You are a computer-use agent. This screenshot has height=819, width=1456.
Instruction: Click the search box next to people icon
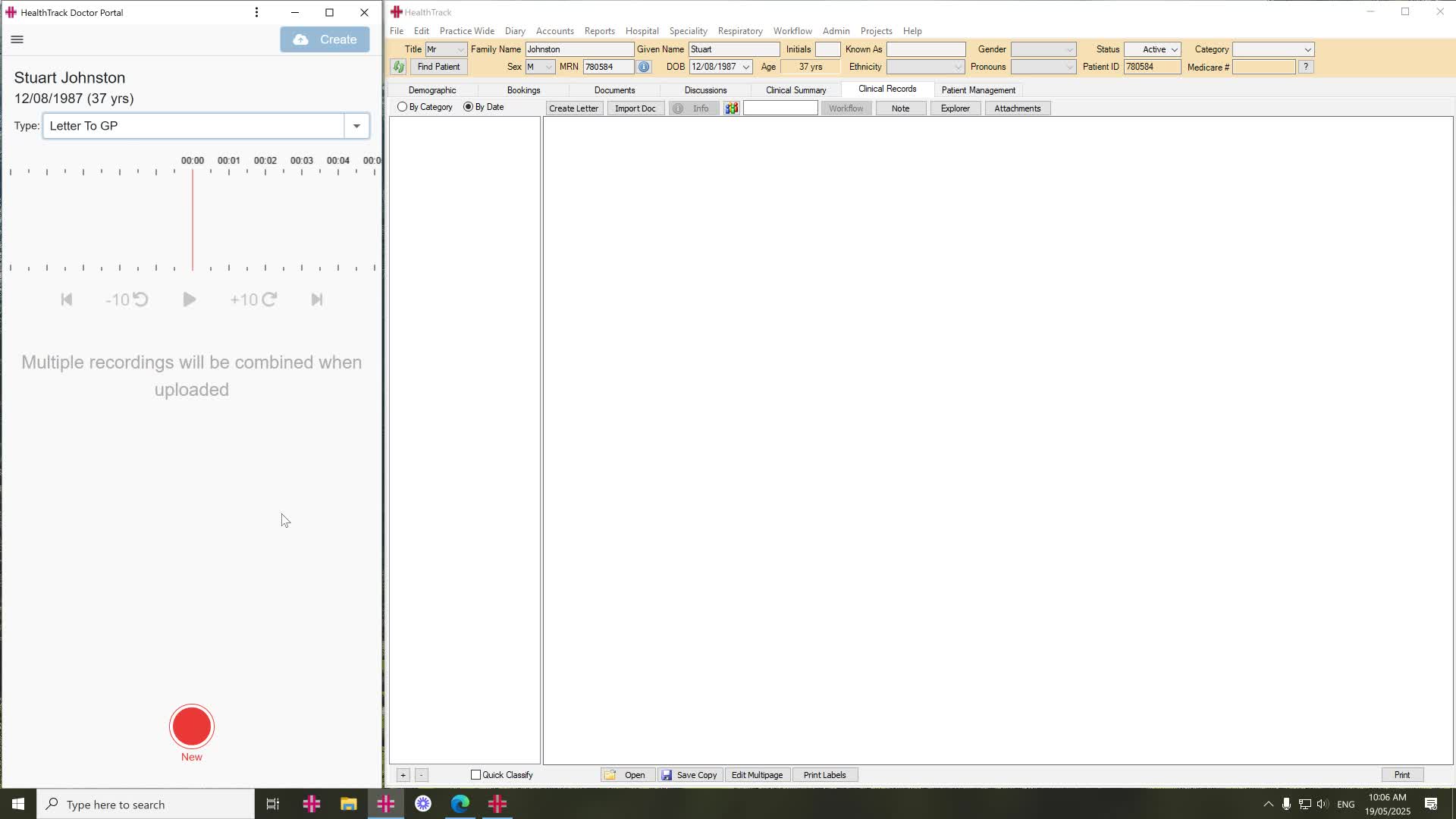[x=780, y=108]
